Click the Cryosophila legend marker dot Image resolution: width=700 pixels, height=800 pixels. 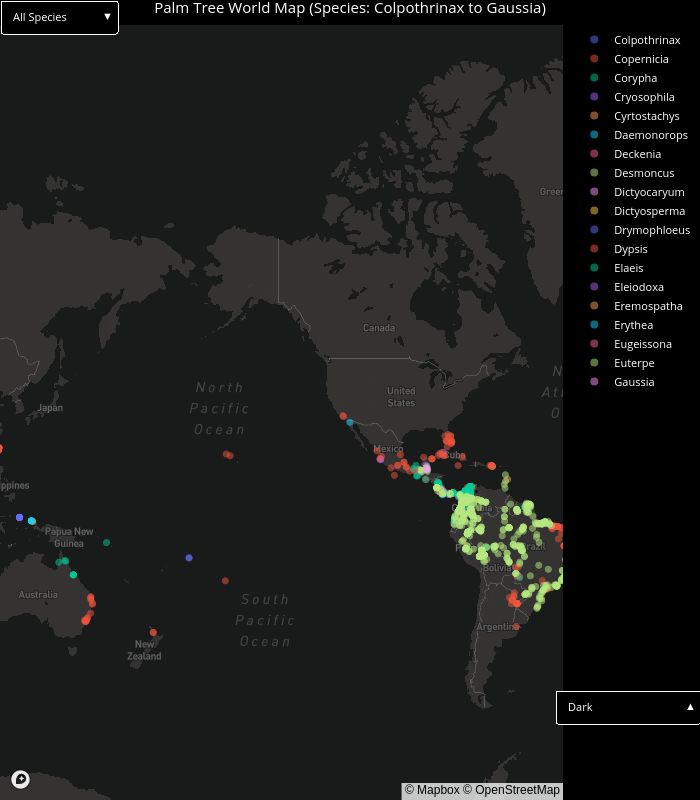tap(594, 97)
